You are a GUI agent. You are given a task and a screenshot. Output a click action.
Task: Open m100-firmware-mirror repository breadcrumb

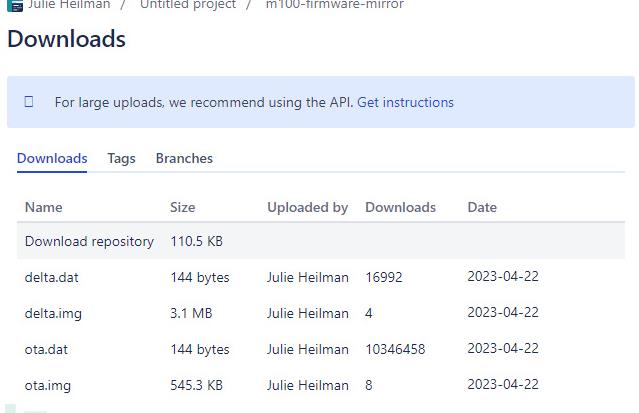pos(334,5)
